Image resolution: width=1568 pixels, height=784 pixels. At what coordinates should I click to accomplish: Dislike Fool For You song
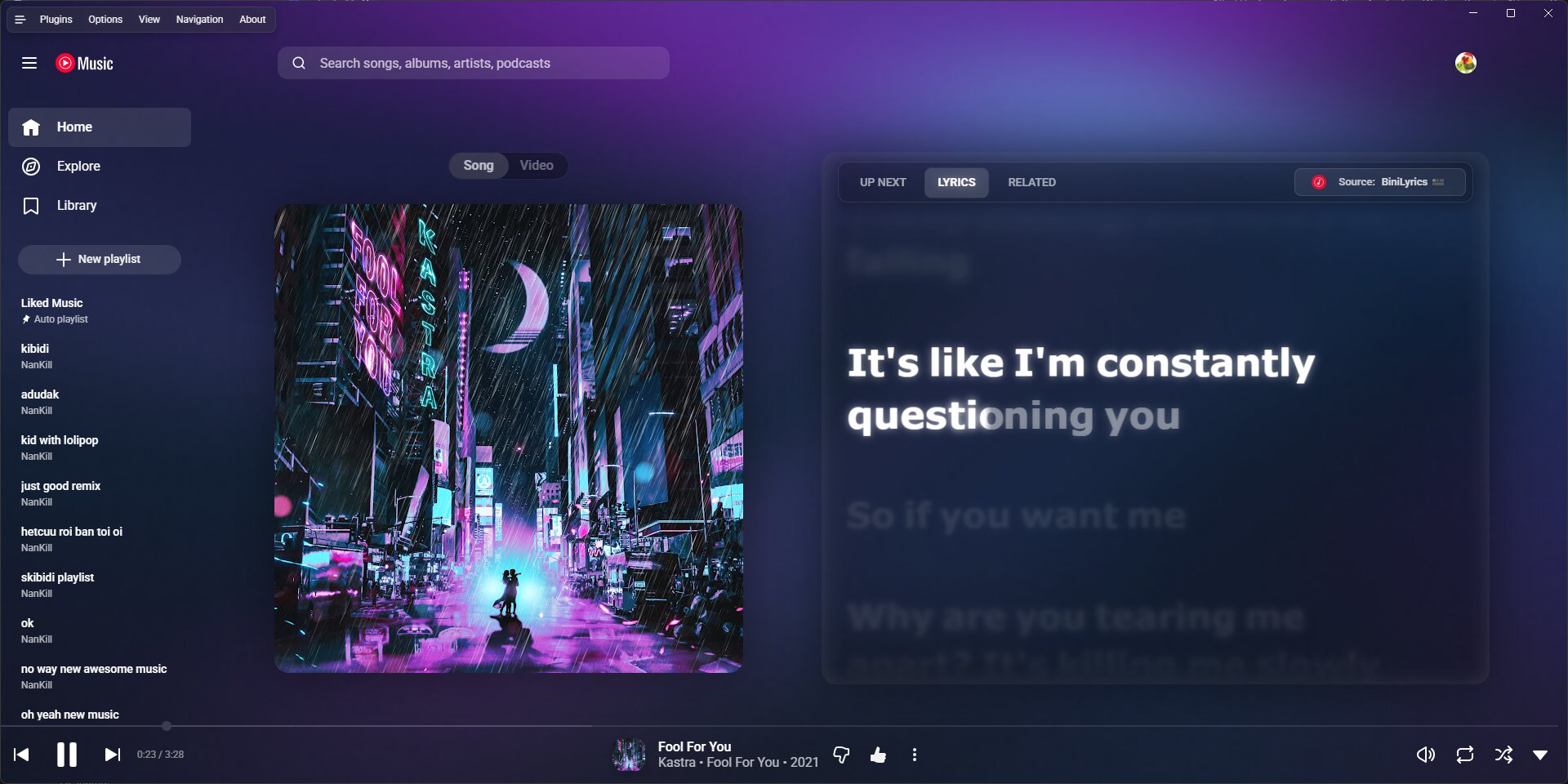[x=841, y=755]
